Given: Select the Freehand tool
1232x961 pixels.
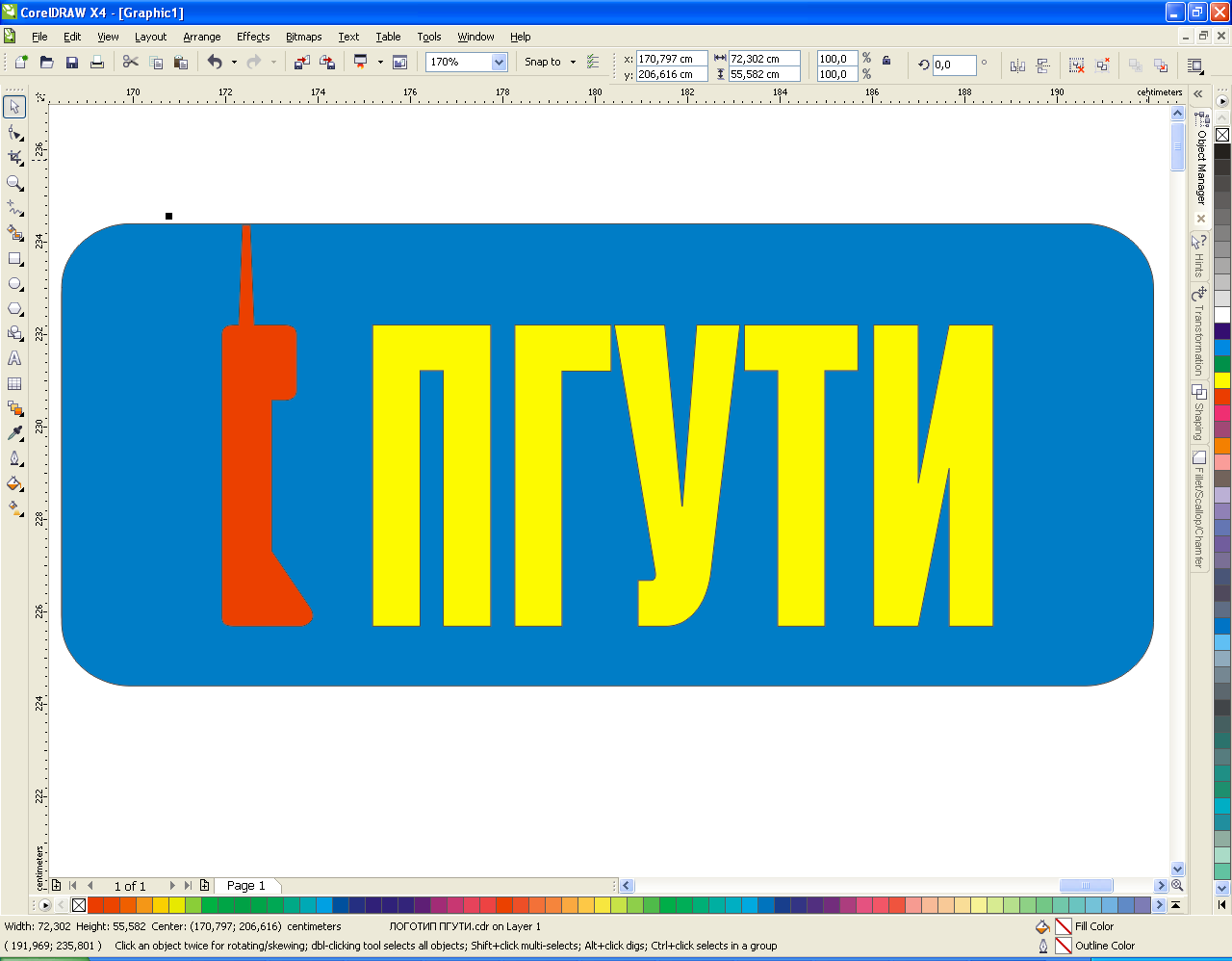Looking at the screenshot, I should [x=14, y=207].
